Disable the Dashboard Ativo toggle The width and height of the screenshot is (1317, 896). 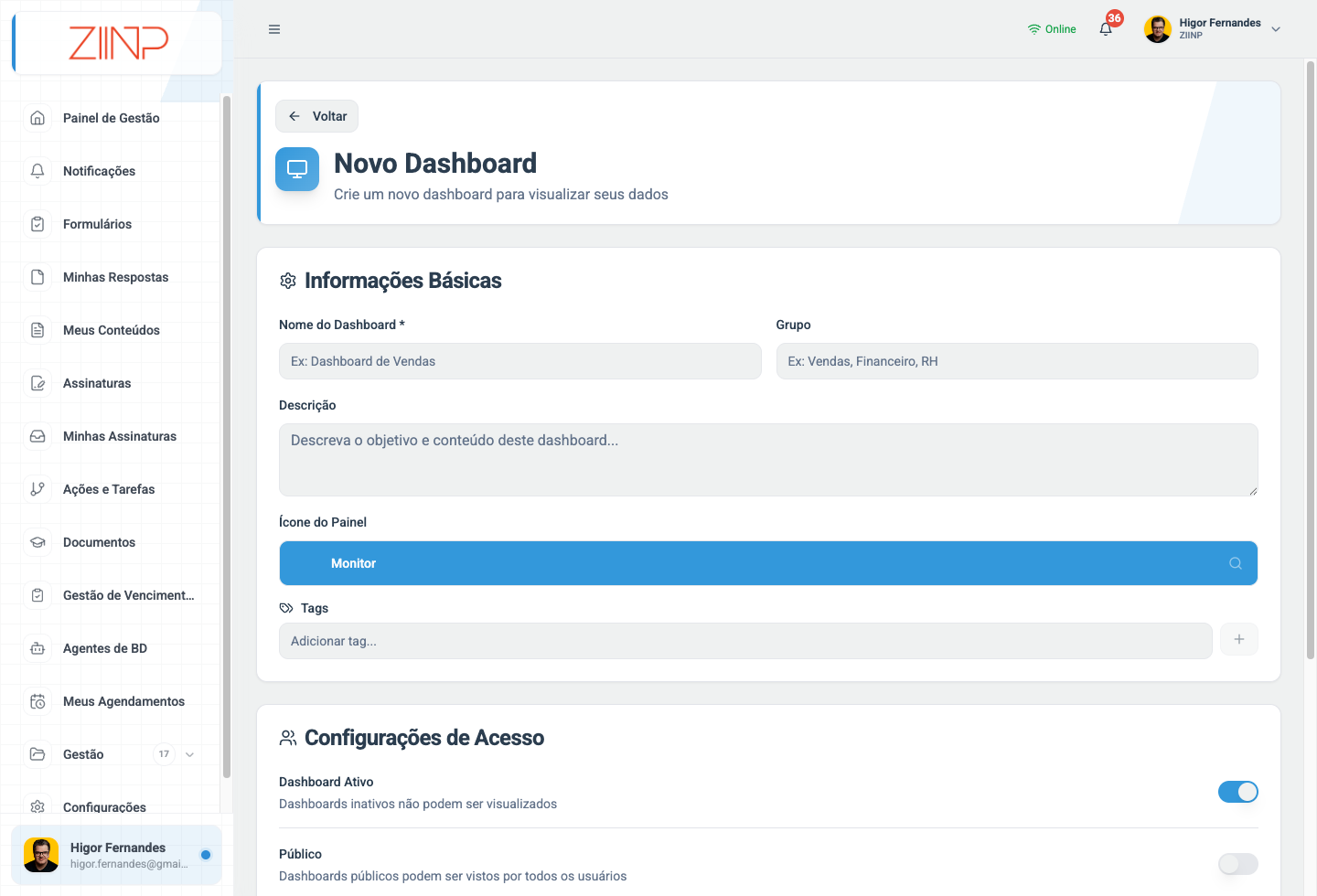coord(1238,792)
